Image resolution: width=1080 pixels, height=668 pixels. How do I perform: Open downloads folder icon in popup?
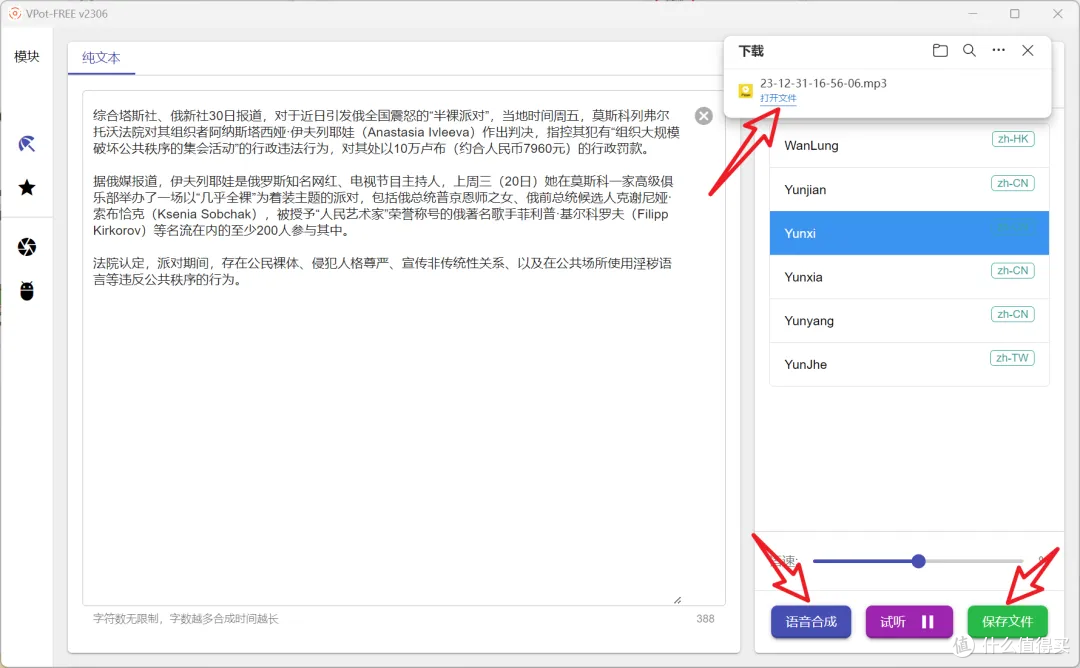tap(940, 50)
